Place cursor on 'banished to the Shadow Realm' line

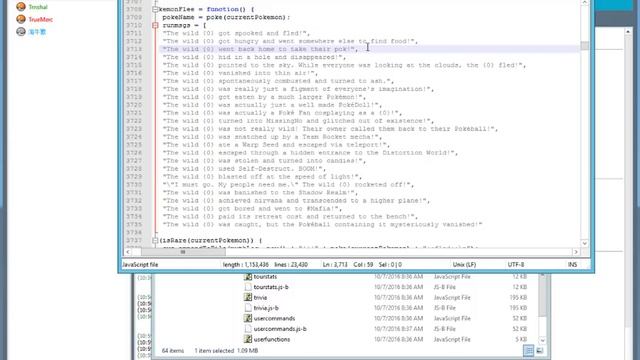[x=260, y=193]
